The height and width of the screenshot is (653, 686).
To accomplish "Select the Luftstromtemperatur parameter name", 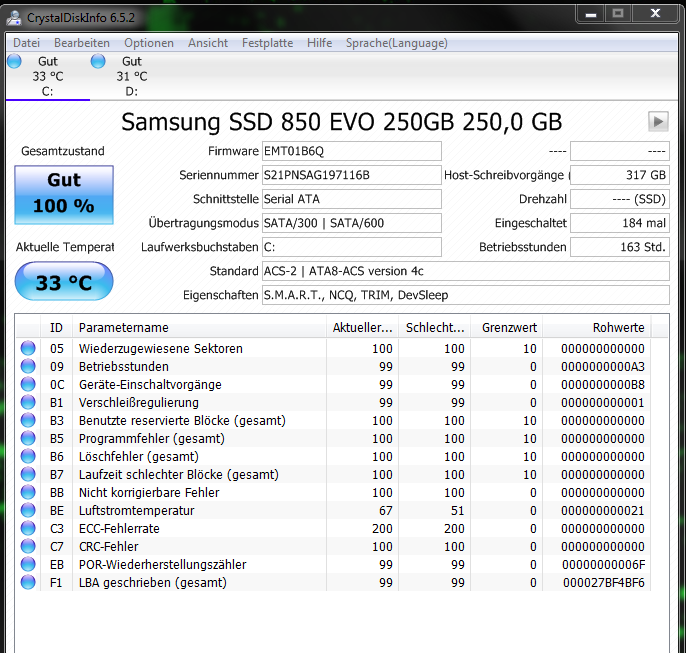I will (x=136, y=510).
